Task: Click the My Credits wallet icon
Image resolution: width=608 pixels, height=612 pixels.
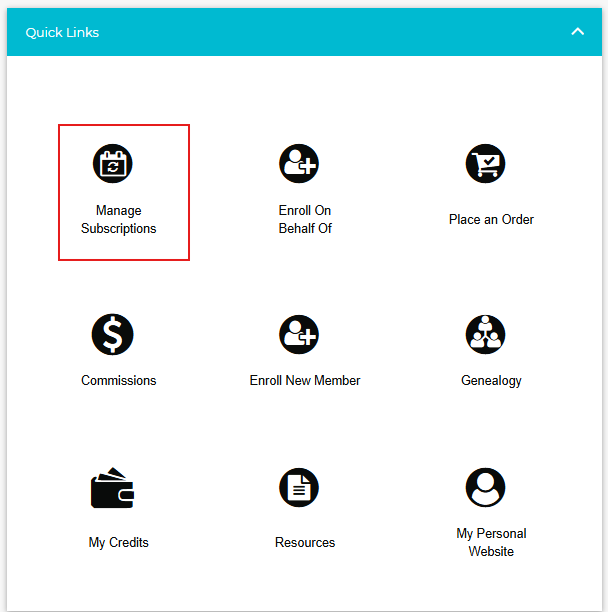Action: click(x=112, y=487)
